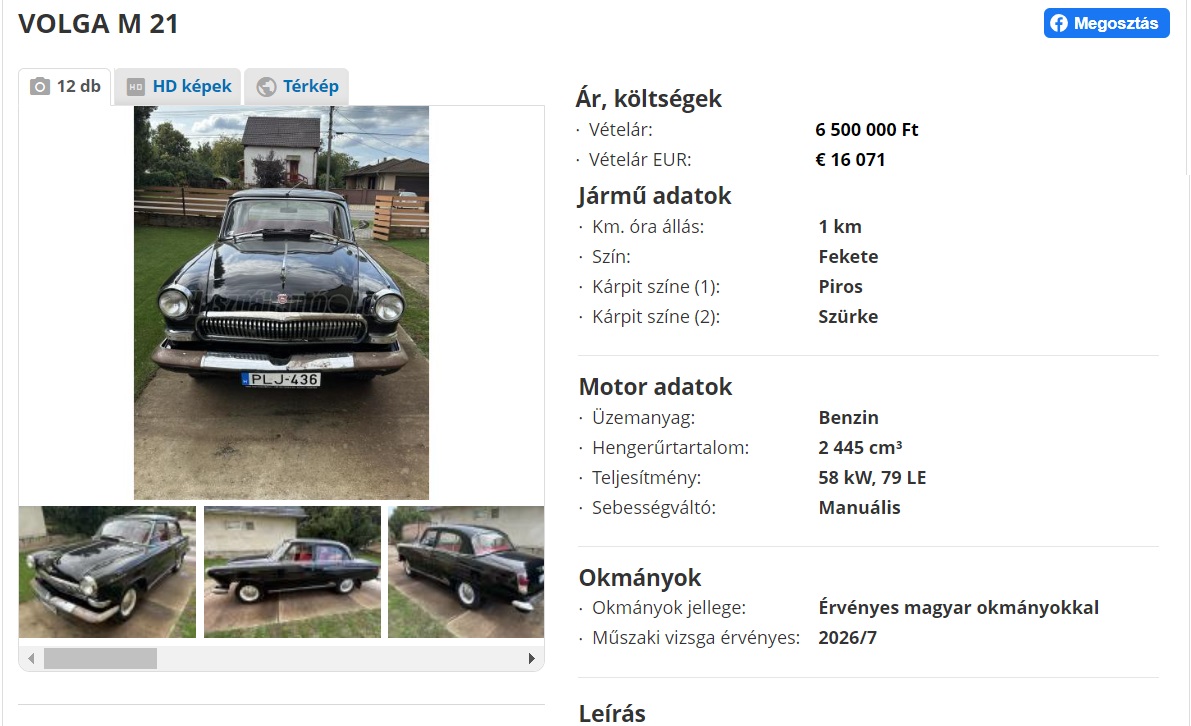The height and width of the screenshot is (726, 1191).
Task: Click the PLJ-436 license plate in the photo
Action: pyautogui.click(x=281, y=379)
